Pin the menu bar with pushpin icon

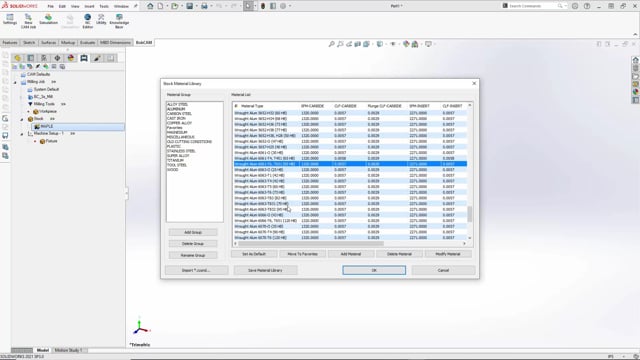[136, 6]
